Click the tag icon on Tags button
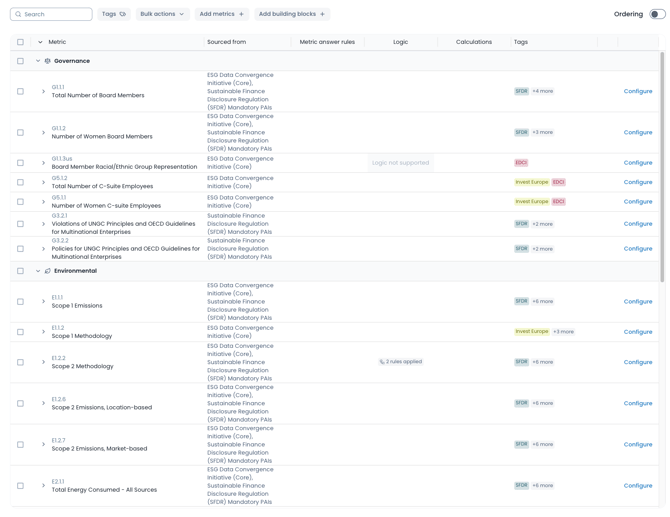The width and height of the screenshot is (670, 517). [x=123, y=14]
